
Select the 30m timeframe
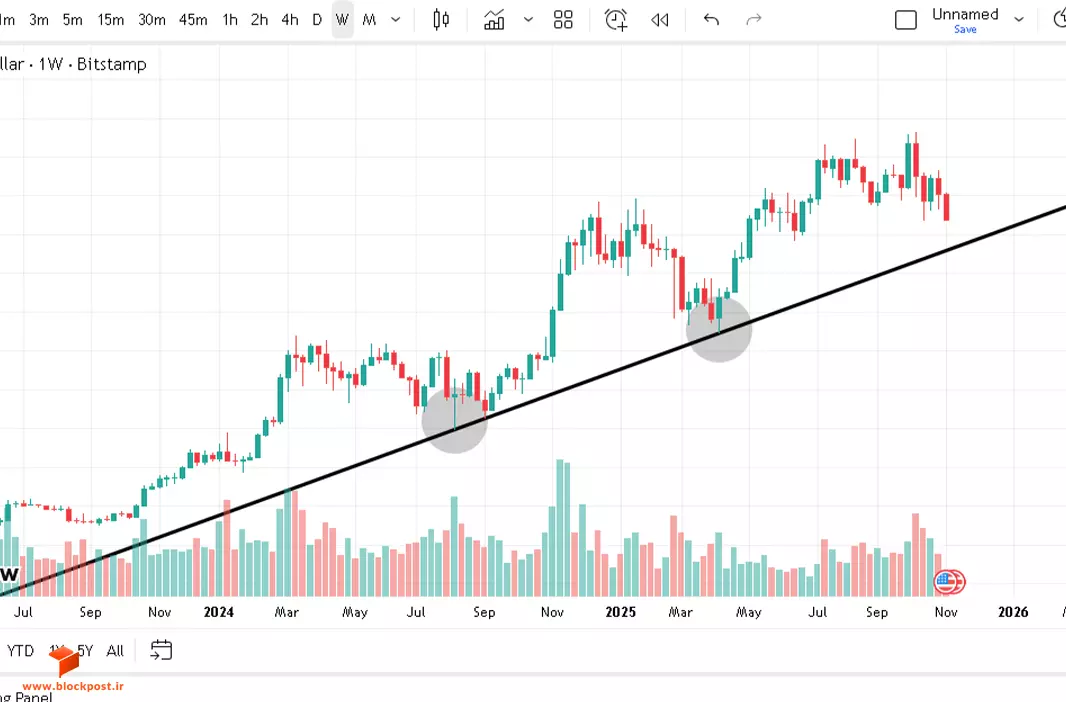152,20
